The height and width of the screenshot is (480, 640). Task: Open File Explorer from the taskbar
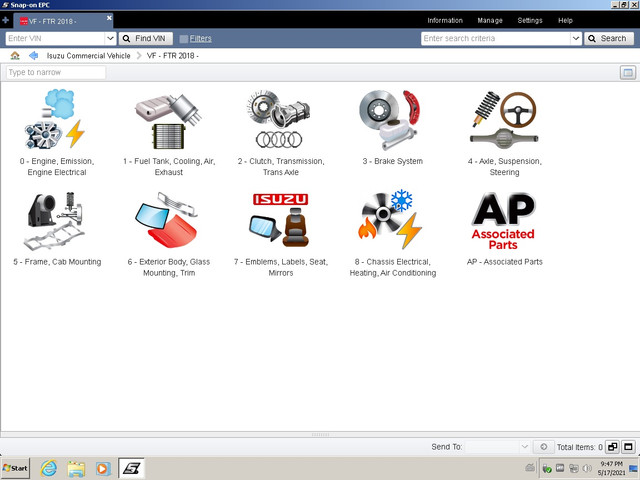(x=76, y=468)
